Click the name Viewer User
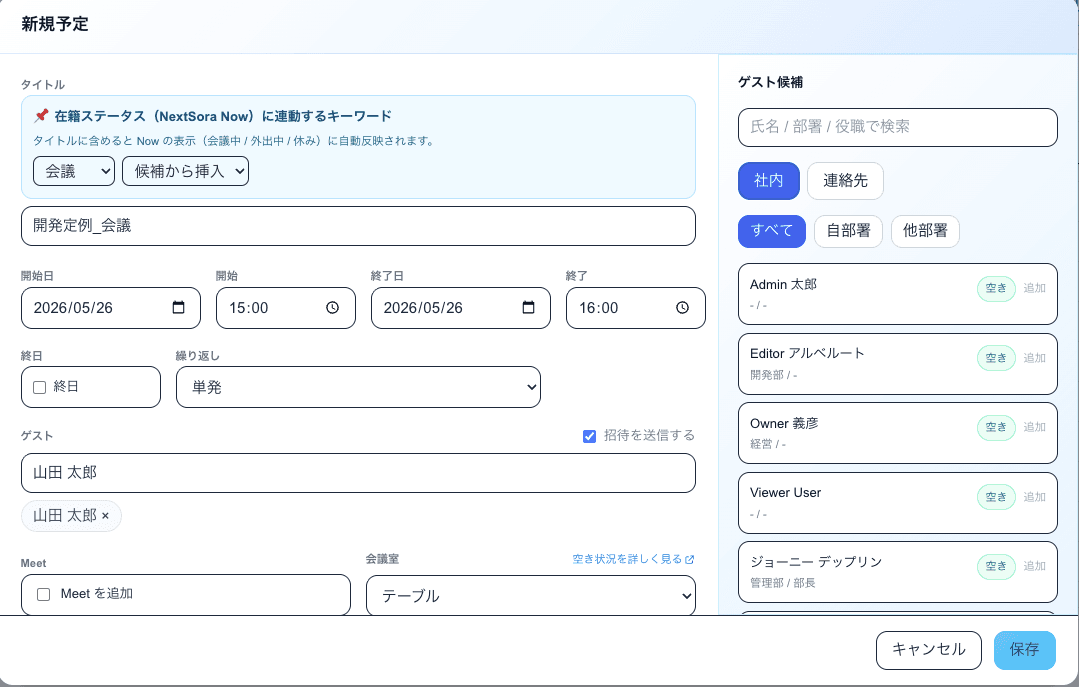 pyautogui.click(x=785, y=493)
